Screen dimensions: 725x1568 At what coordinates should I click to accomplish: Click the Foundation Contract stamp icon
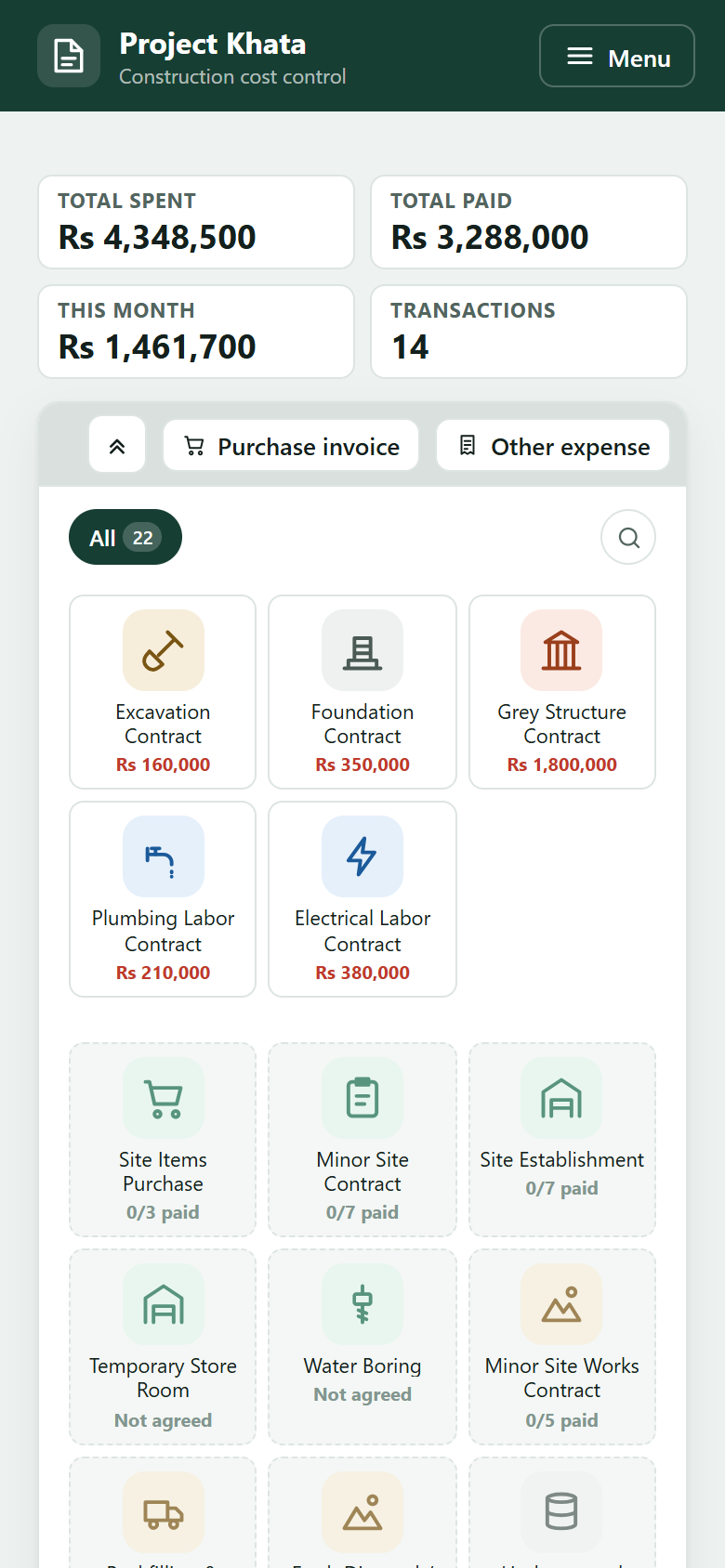362,650
